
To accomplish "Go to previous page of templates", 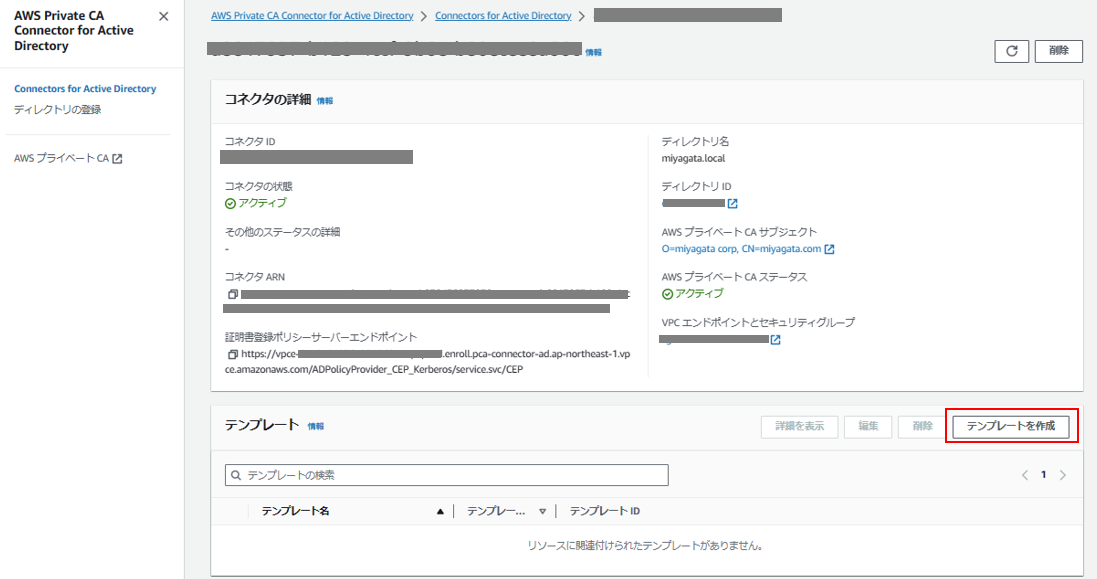I will click(1025, 476).
